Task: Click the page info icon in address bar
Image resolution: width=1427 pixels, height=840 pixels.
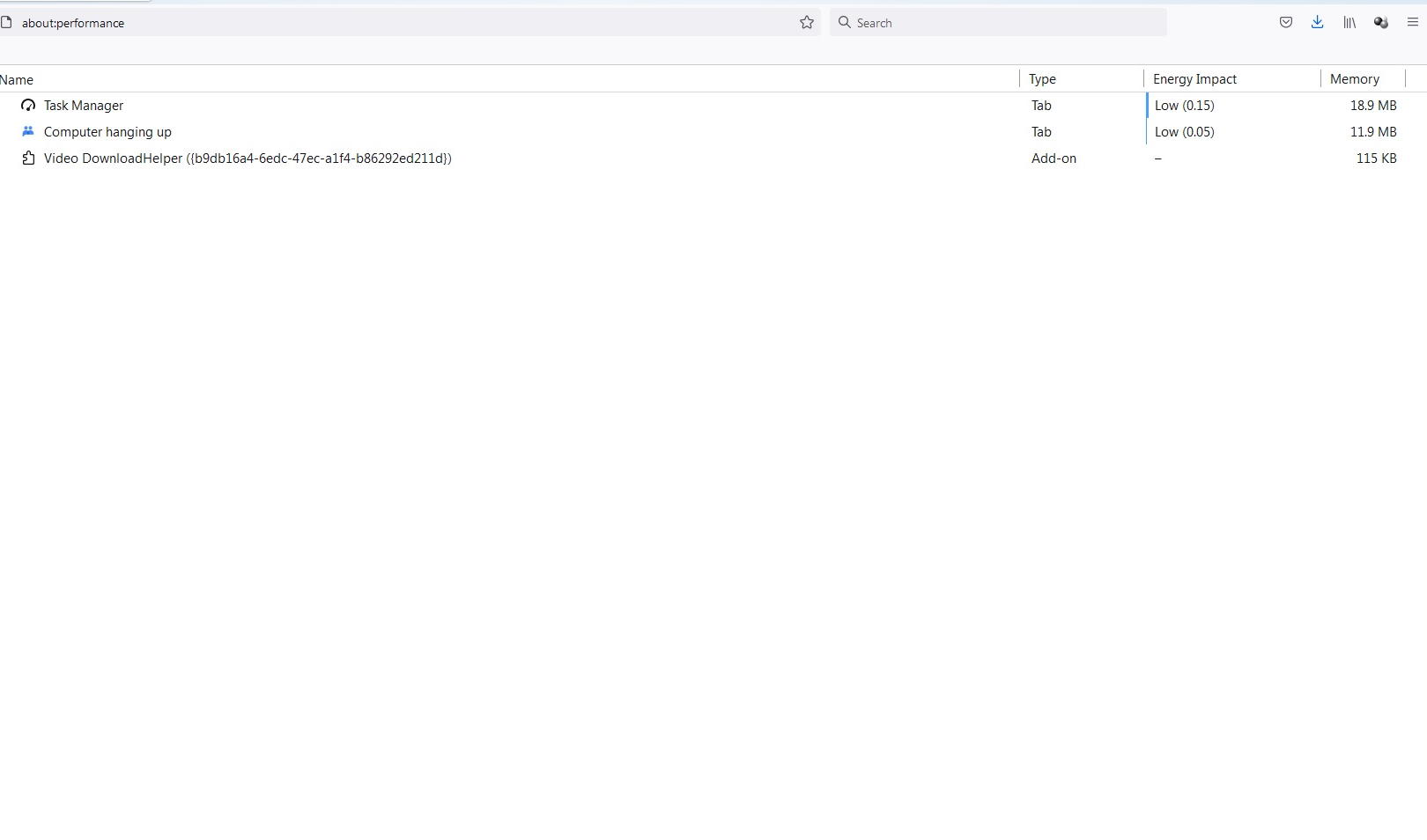Action: 6,23
